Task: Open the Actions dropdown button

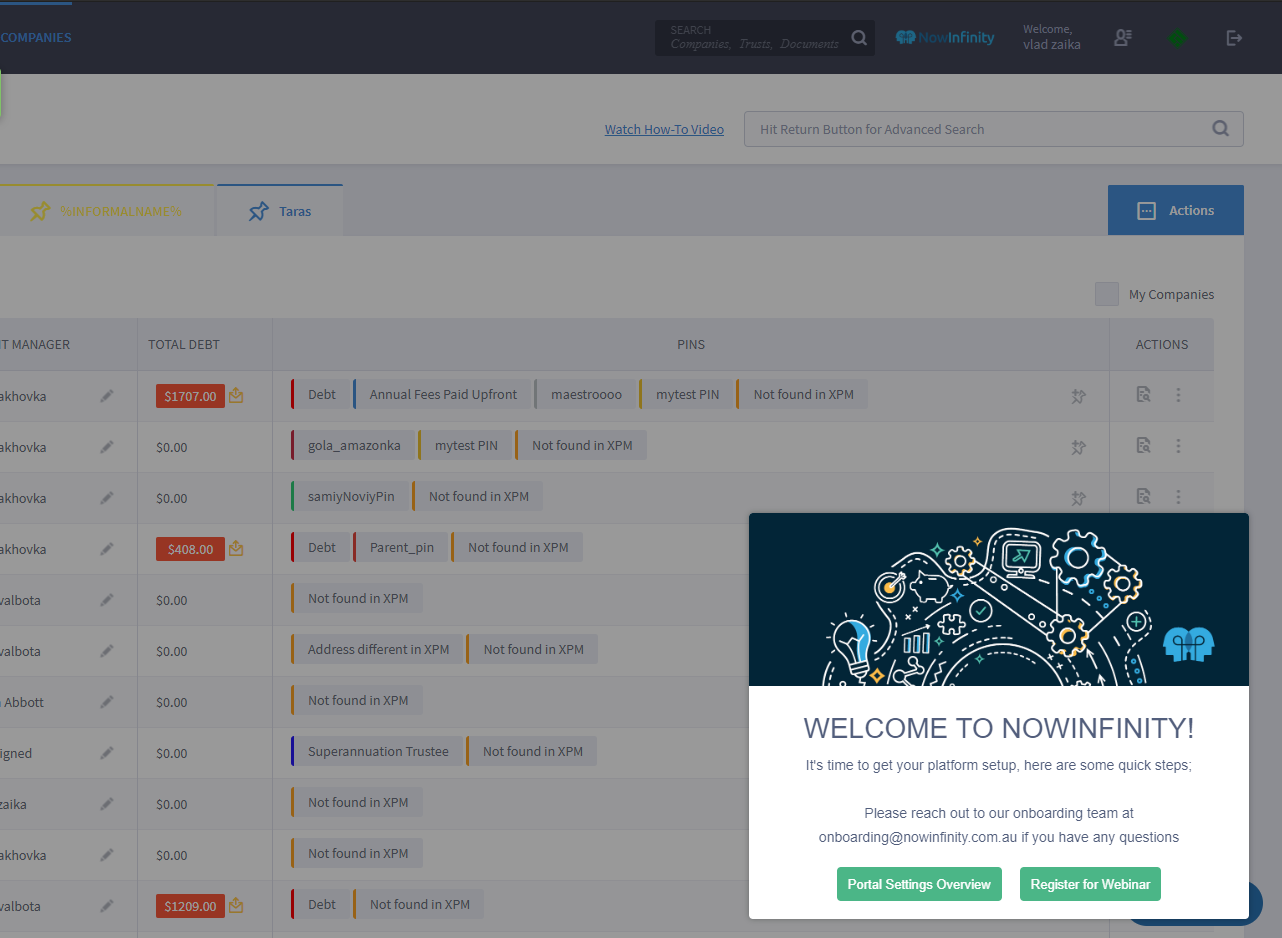Action: point(1176,210)
